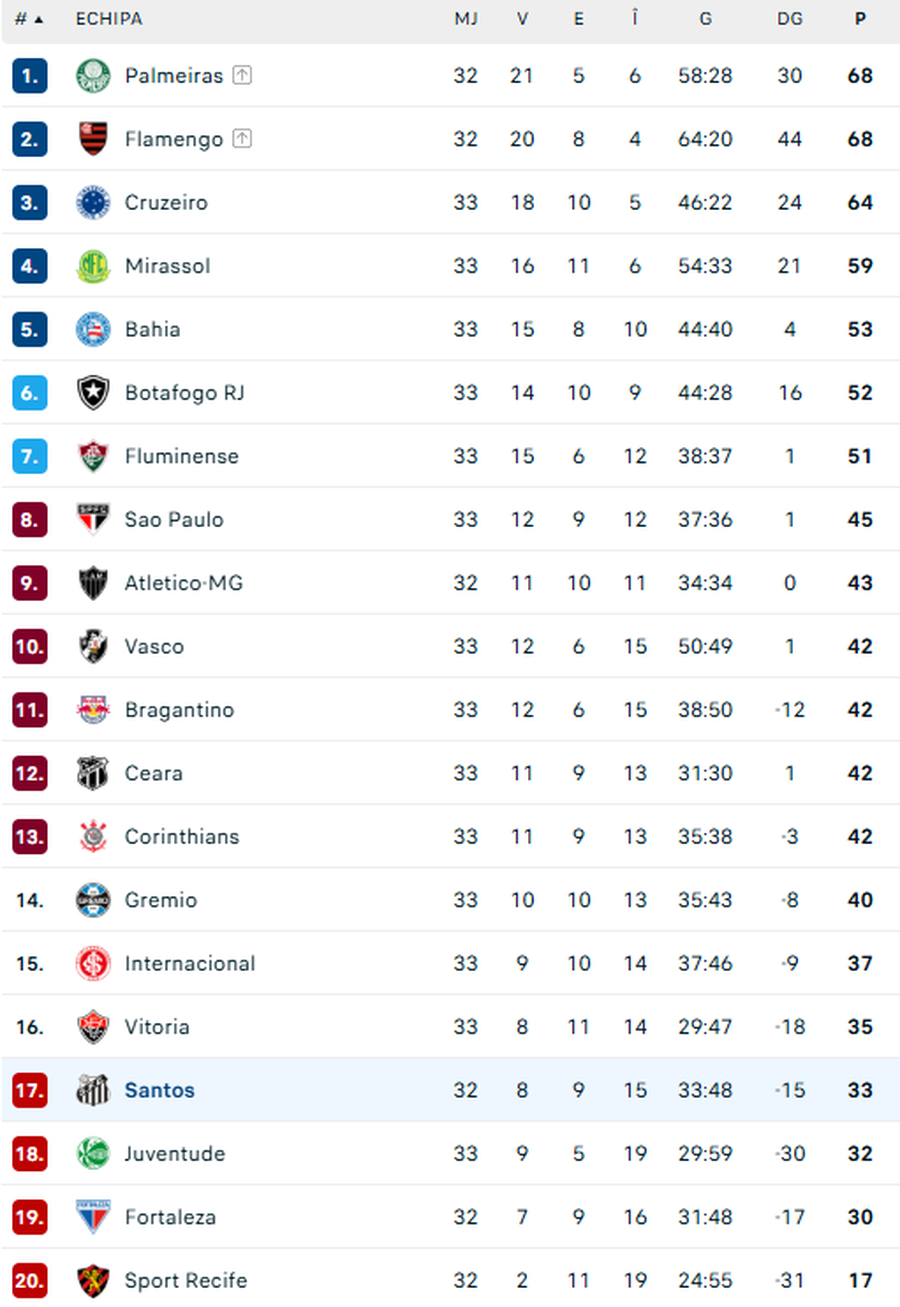Sort table by MJ matches played header
The width and height of the screenshot is (900, 1307).
[x=465, y=19]
